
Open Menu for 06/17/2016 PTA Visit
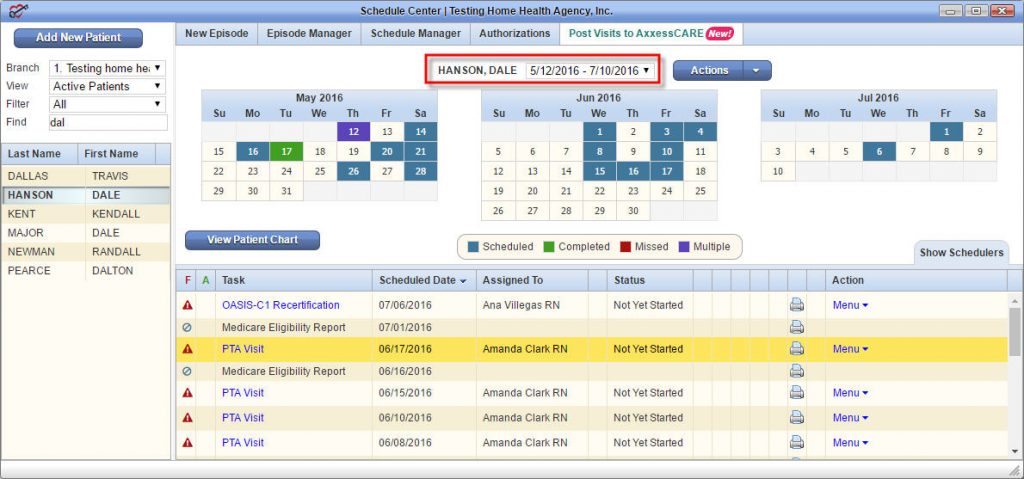coord(850,349)
